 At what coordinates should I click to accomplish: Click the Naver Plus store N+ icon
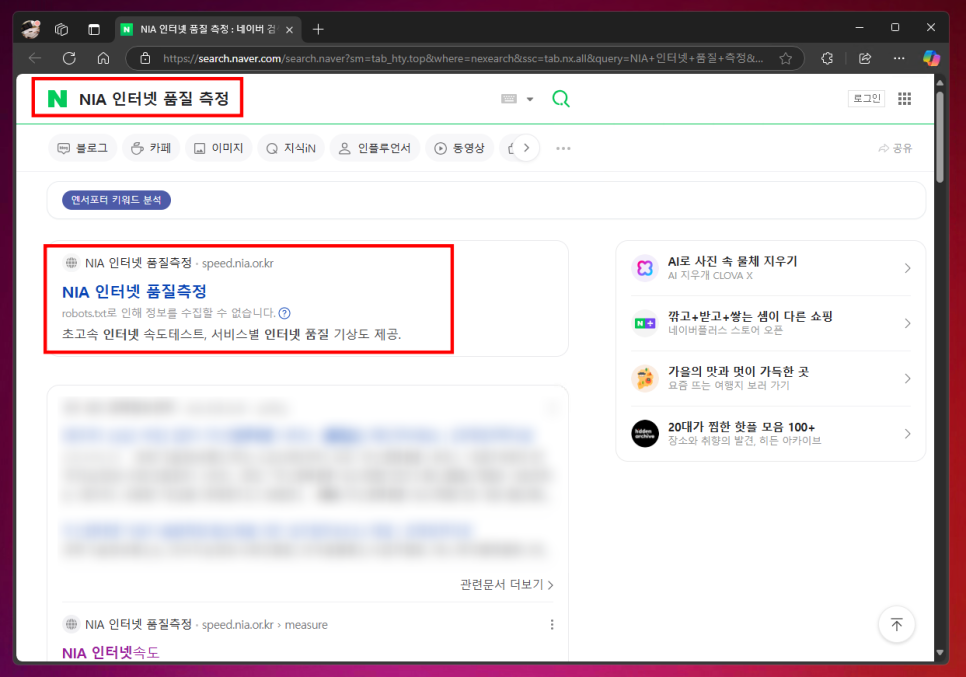tap(645, 323)
